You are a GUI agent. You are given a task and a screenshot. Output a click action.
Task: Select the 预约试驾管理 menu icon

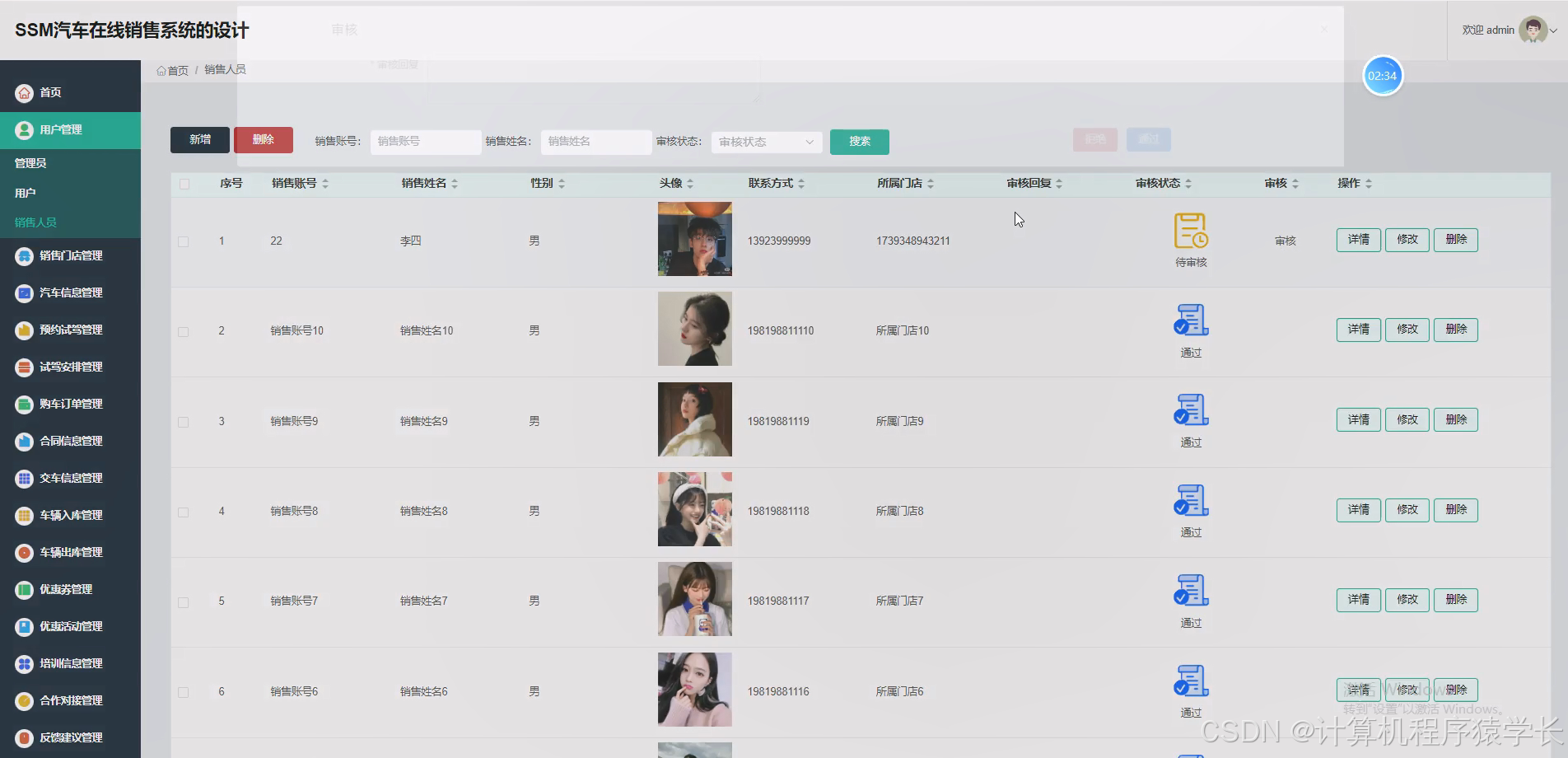(x=25, y=330)
